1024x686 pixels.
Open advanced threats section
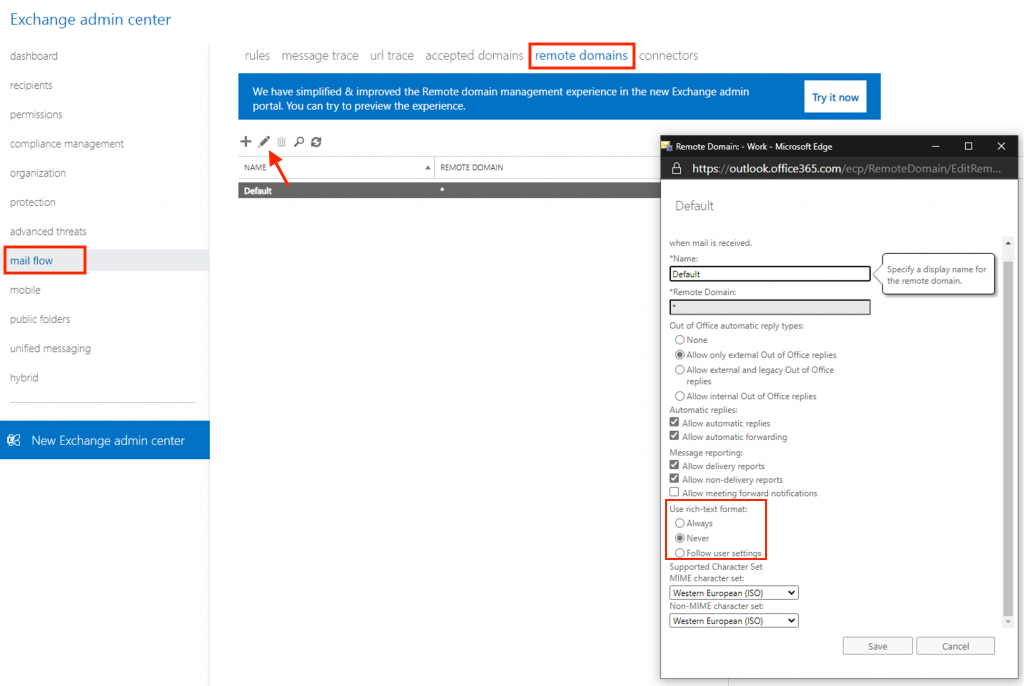click(x=48, y=231)
